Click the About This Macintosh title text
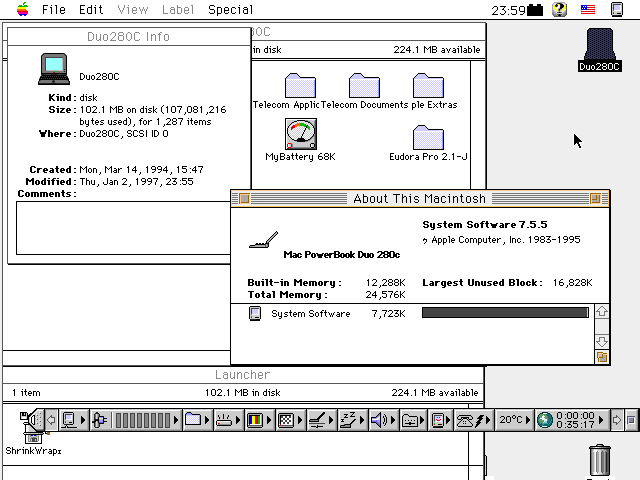The height and width of the screenshot is (480, 640). [420, 199]
